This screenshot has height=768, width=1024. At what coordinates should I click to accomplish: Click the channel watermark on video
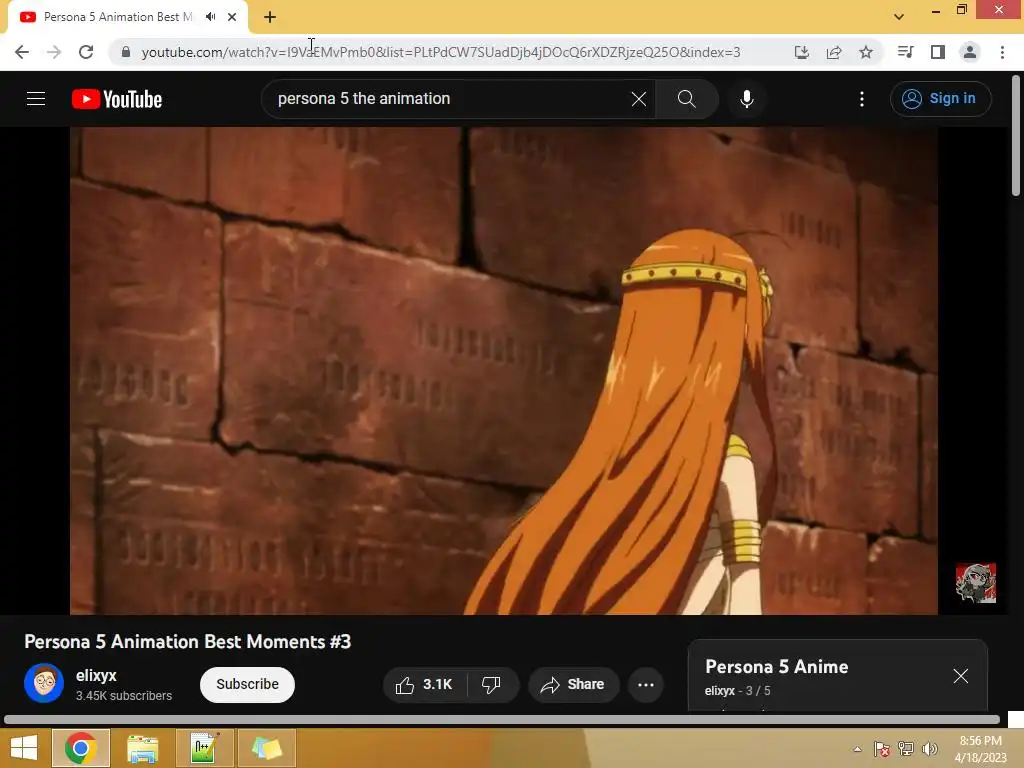[x=976, y=583]
